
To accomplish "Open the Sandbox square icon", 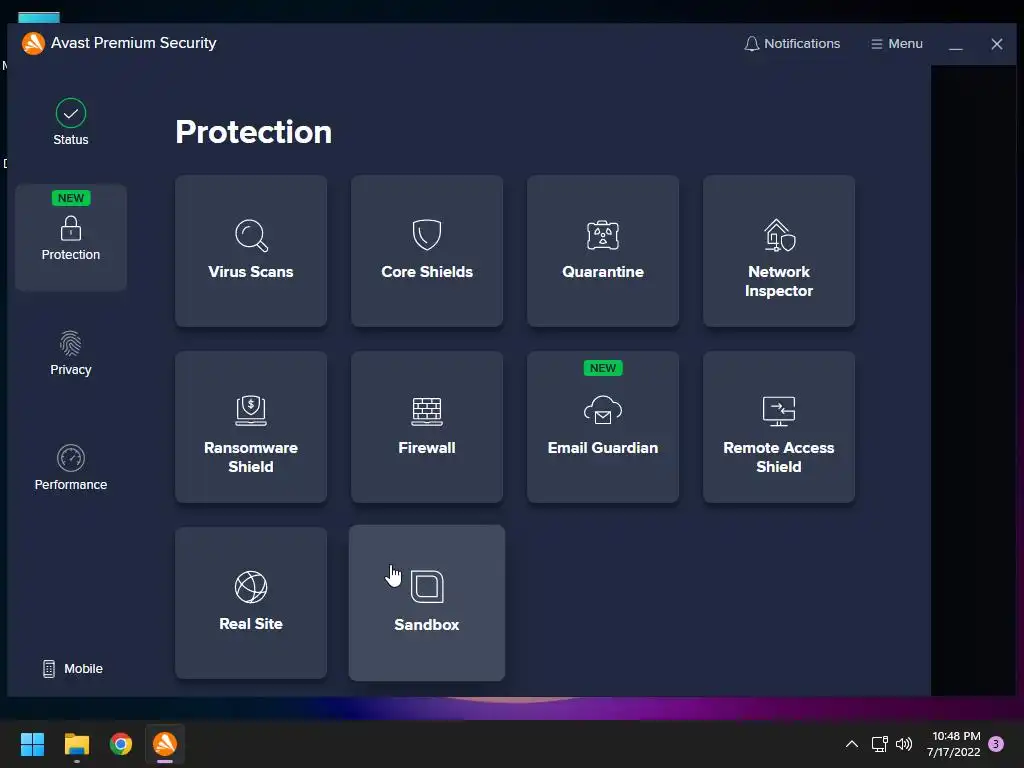I will coord(427,586).
